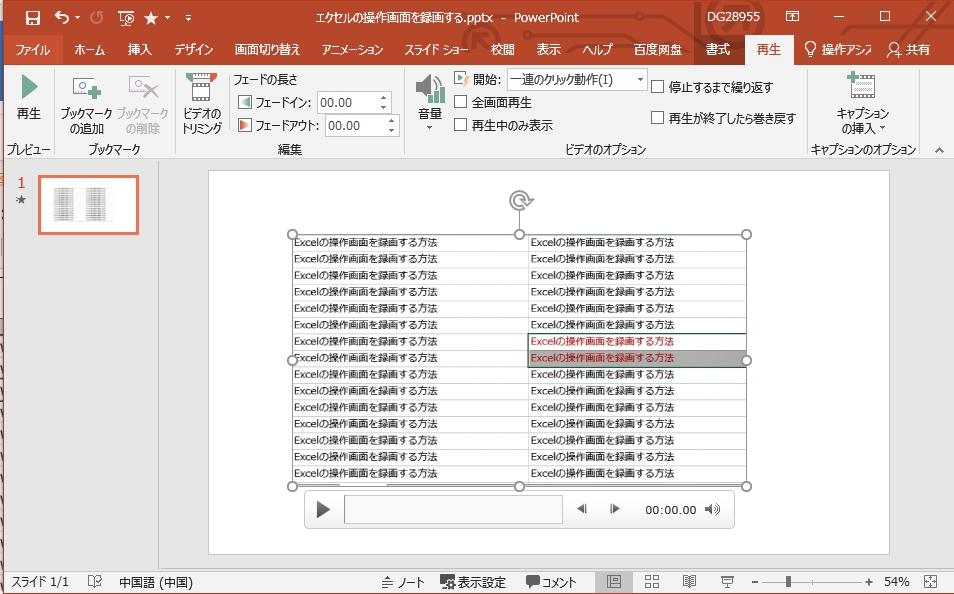Click the 共有 button
The width and height of the screenshot is (954, 594).
pos(917,47)
